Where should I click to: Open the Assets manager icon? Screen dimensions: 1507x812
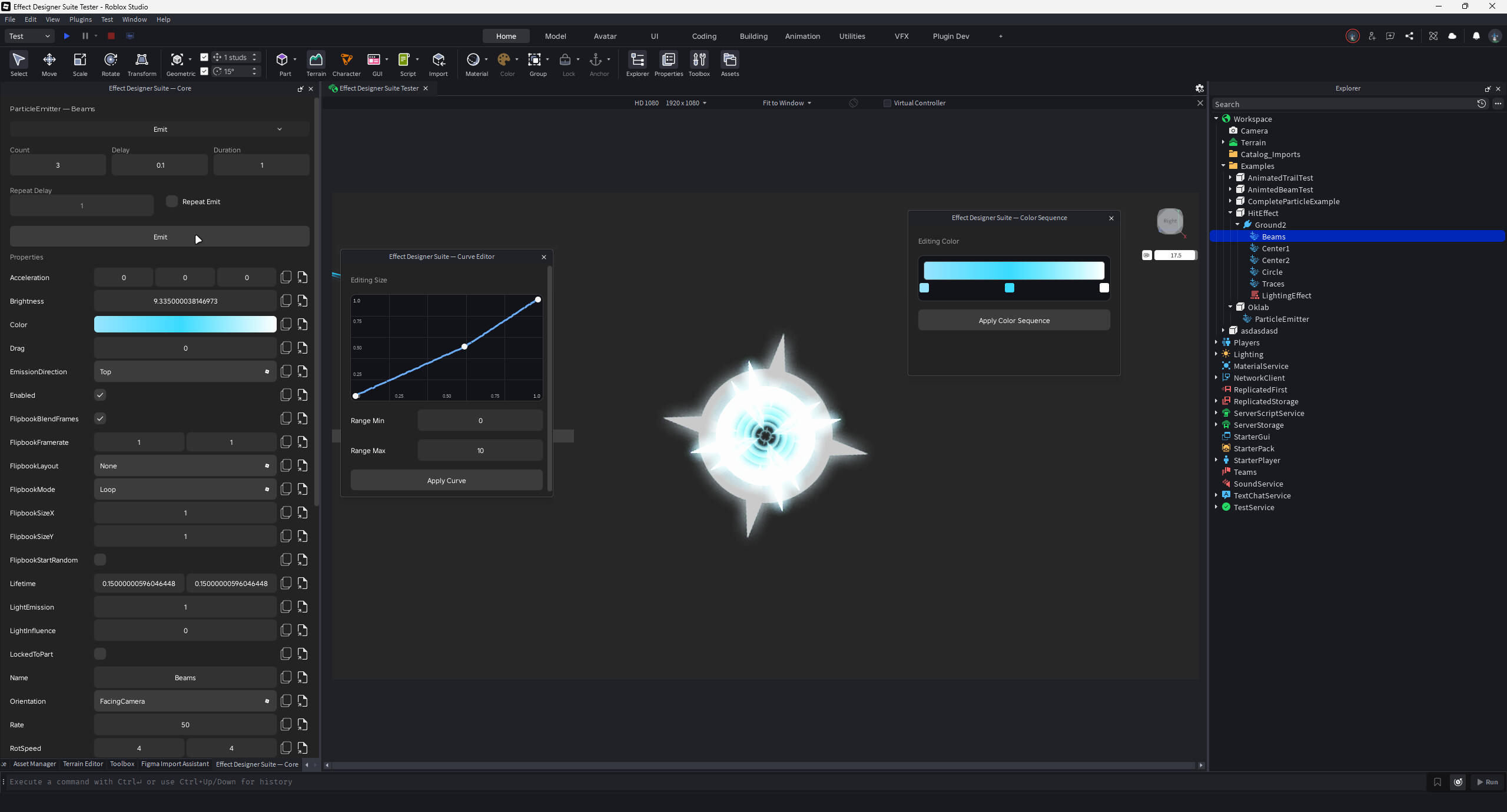[730, 64]
